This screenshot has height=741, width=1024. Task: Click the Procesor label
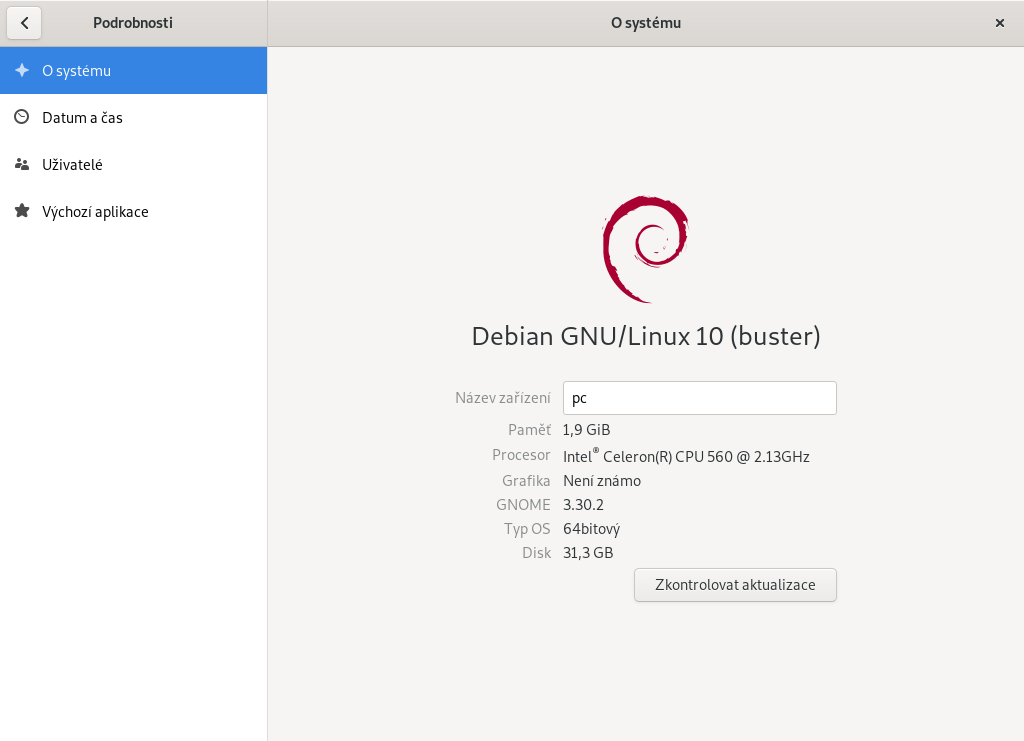(x=521, y=454)
